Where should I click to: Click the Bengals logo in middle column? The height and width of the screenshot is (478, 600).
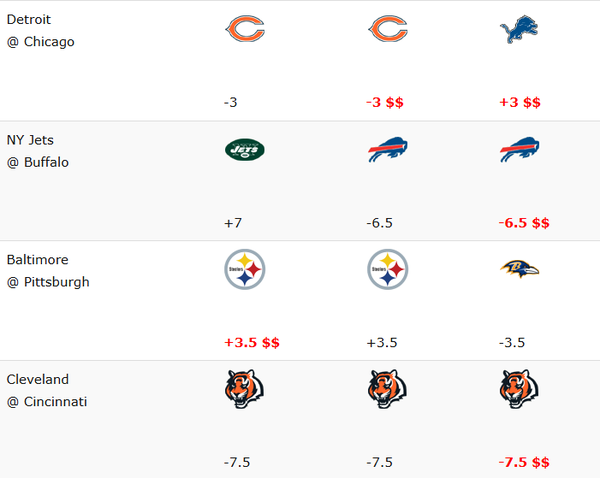[x=387, y=390]
